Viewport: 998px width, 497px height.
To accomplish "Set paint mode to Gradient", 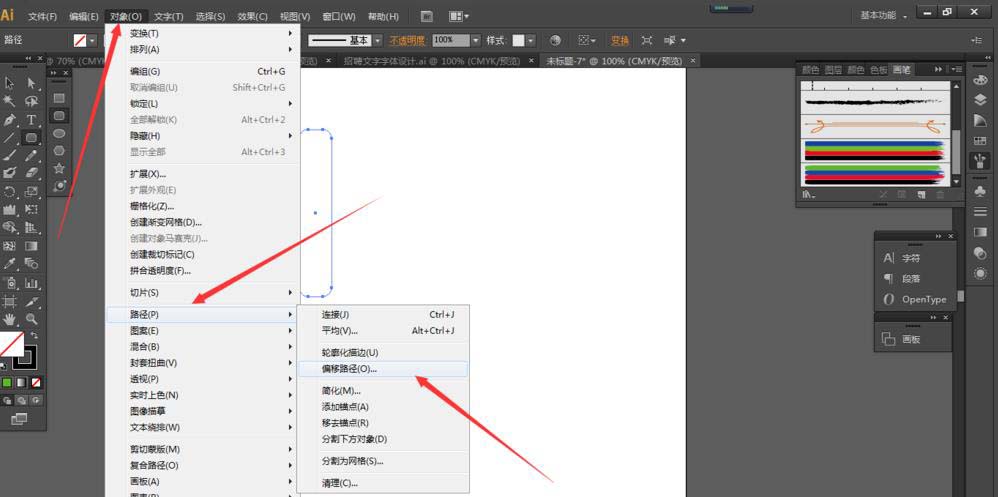I will click(22, 382).
